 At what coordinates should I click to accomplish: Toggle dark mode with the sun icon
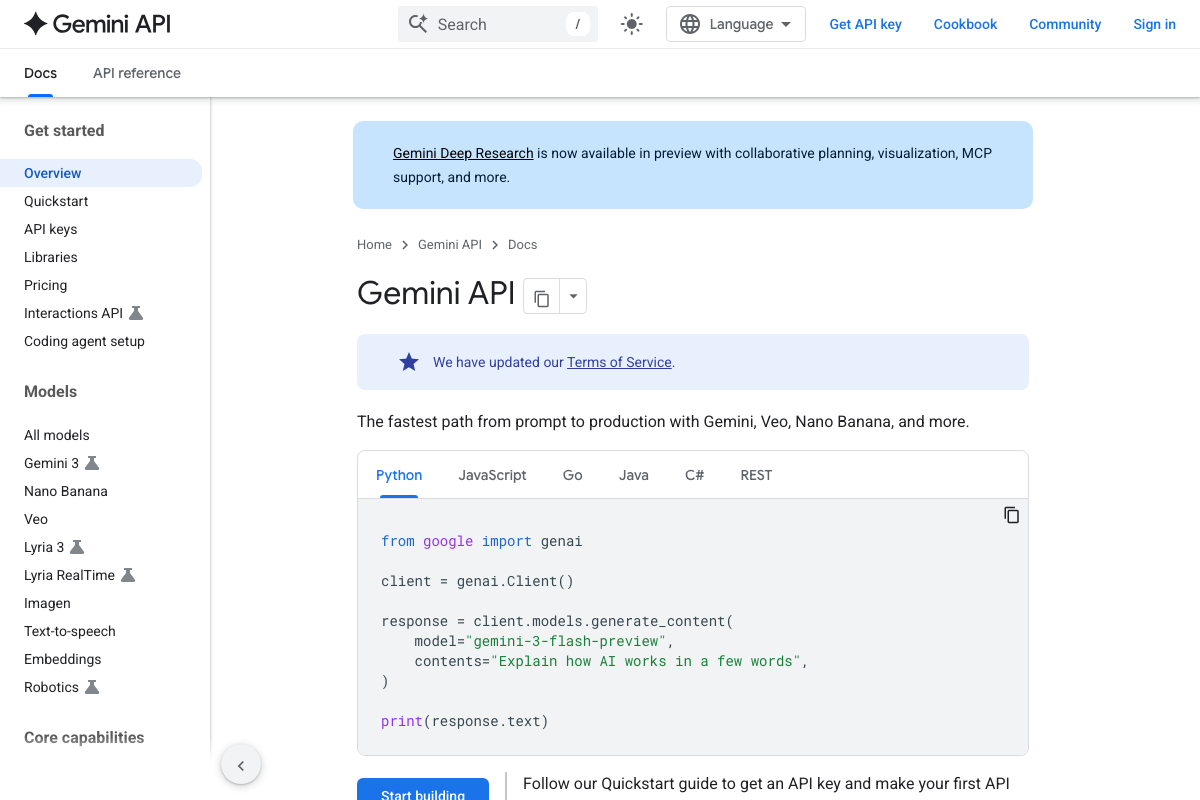(631, 23)
